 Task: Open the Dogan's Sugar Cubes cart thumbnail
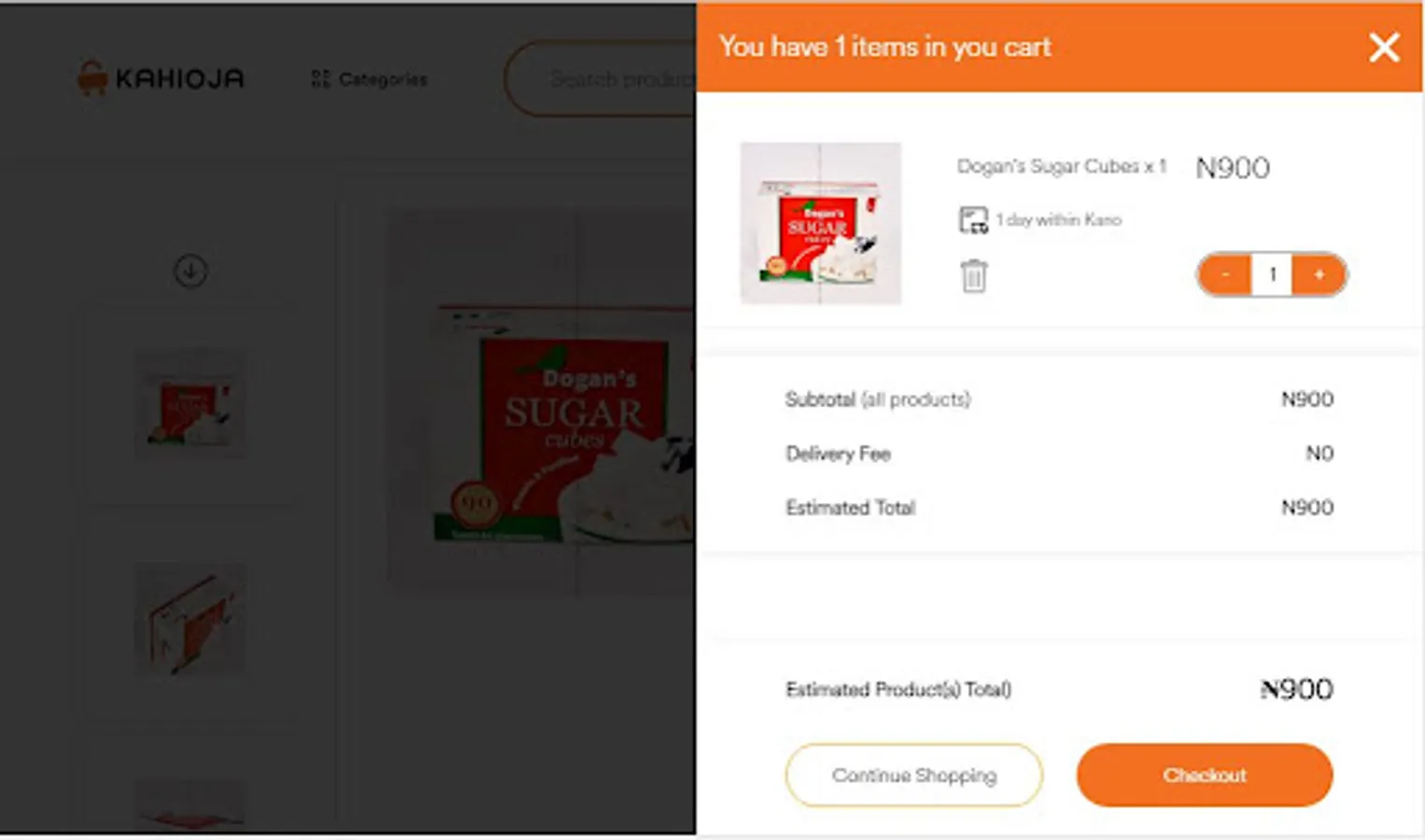click(820, 223)
